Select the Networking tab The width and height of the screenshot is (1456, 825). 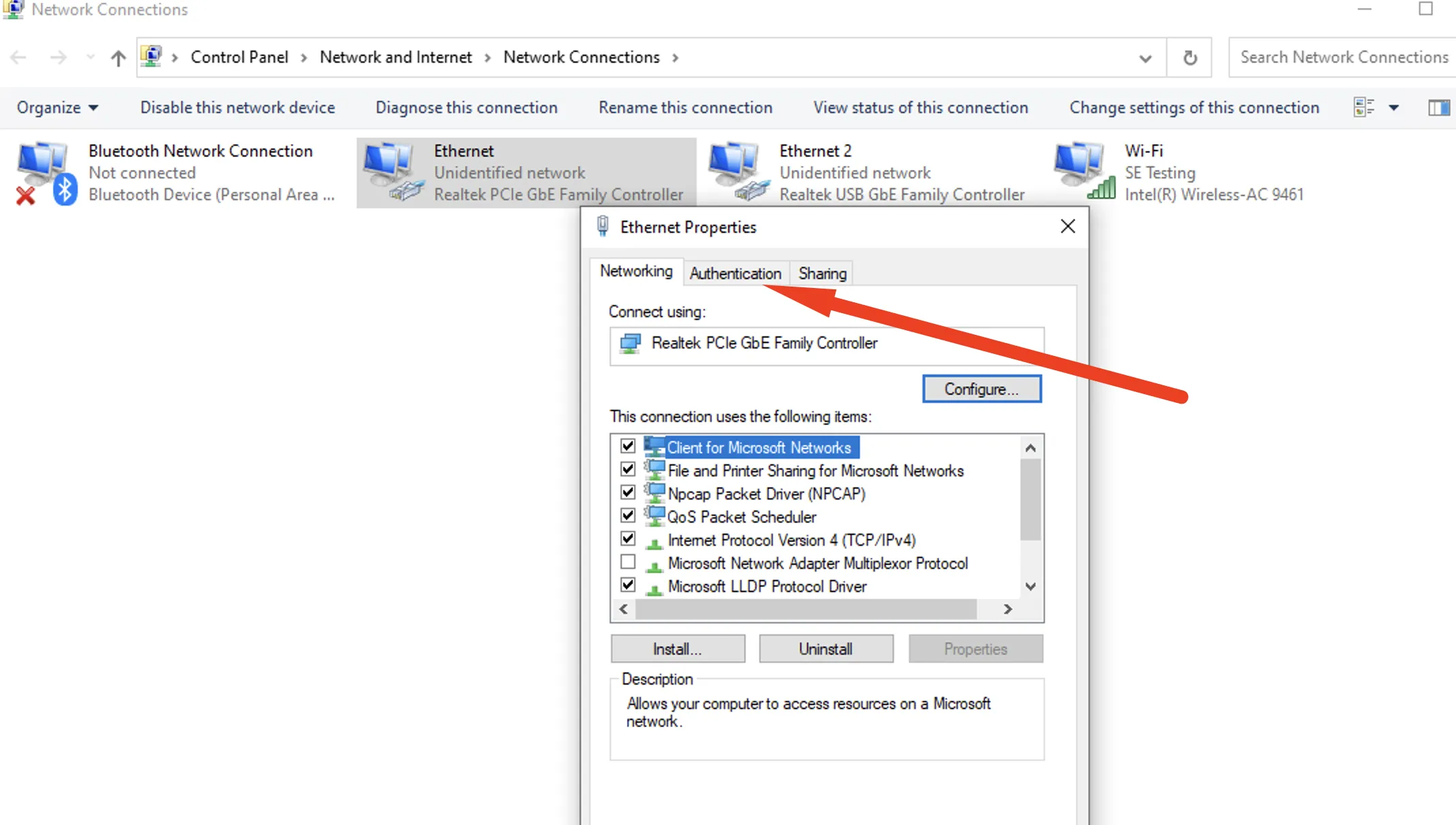tap(636, 272)
